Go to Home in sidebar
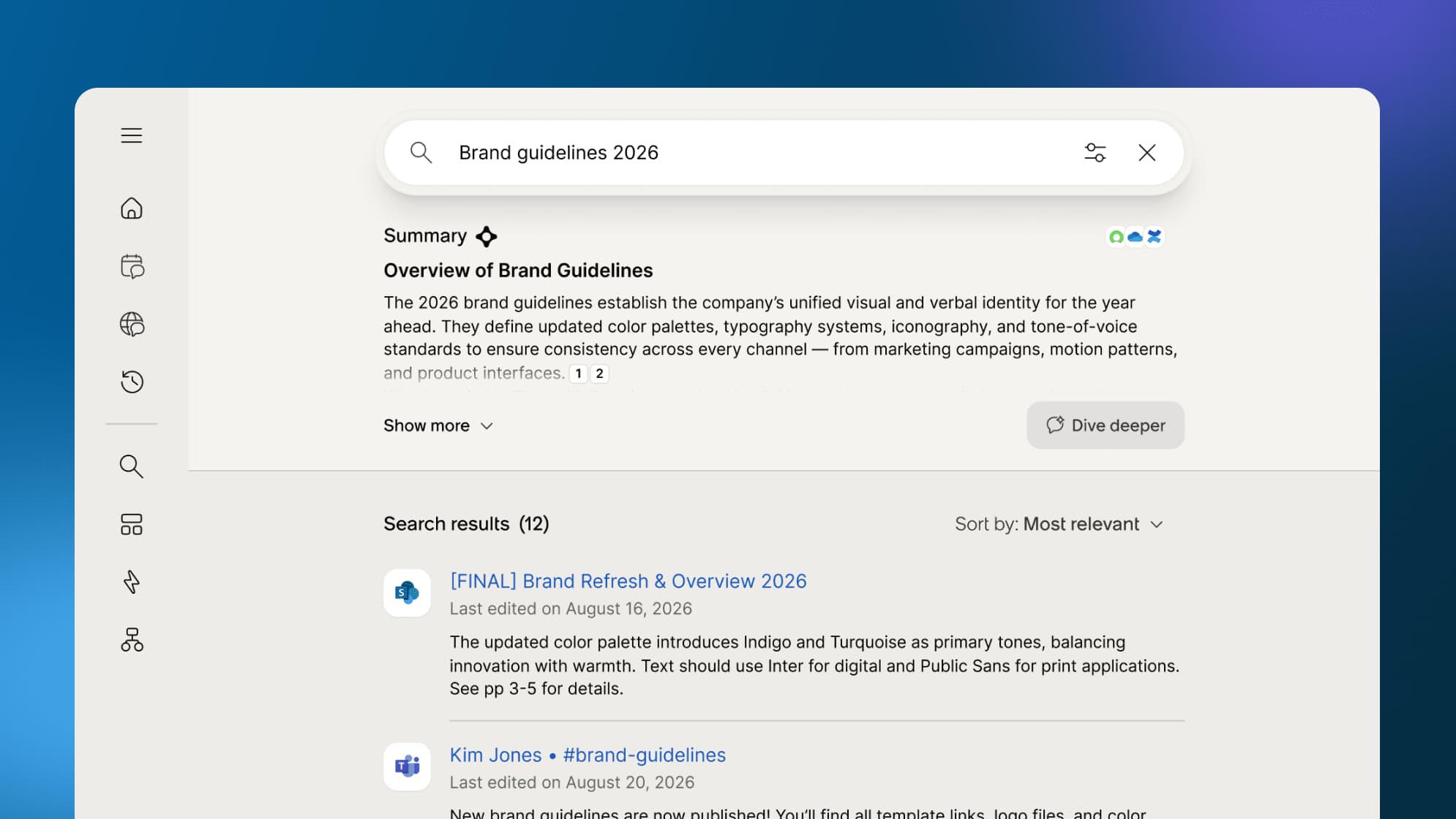 coord(132,208)
